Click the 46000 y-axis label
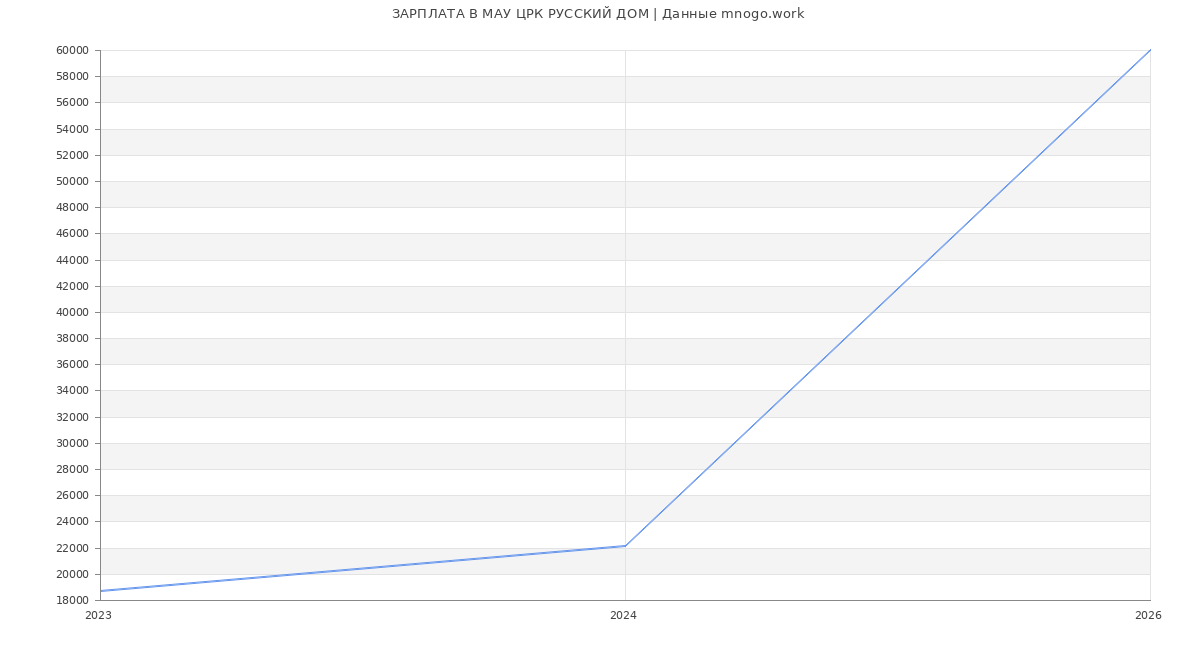 point(72,234)
